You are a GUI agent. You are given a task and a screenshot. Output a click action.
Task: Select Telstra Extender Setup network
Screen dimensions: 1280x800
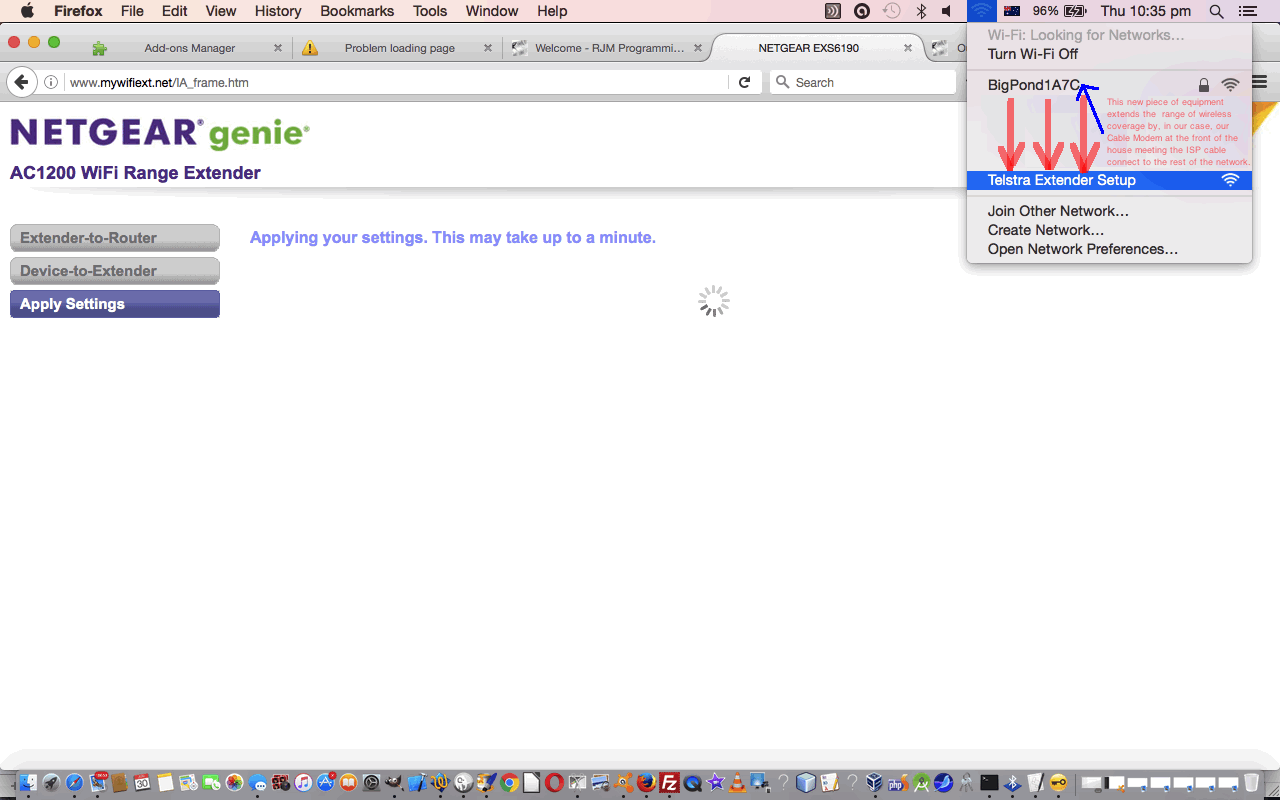point(1109,180)
